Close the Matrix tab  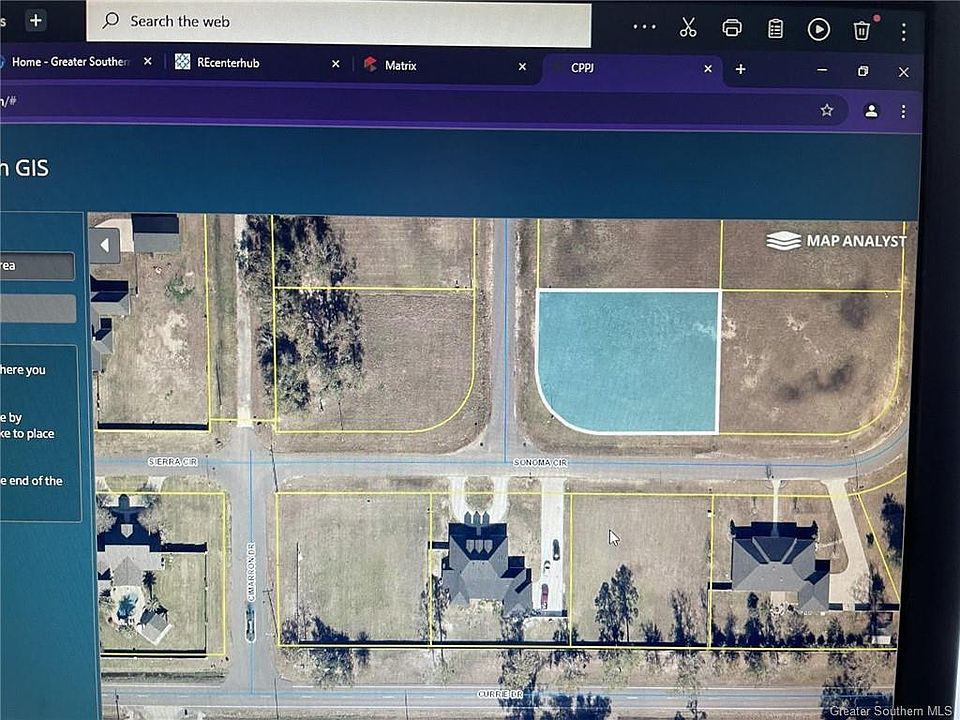[x=521, y=66]
